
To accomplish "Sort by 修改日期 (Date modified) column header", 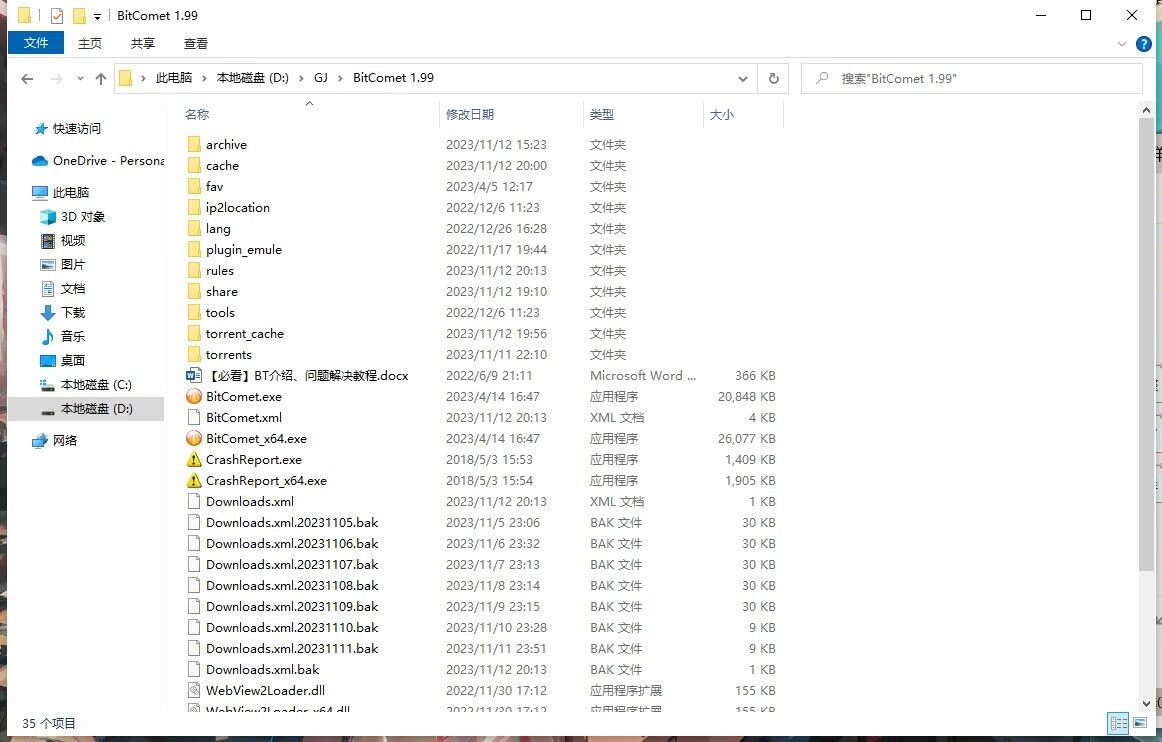I will 511,115.
